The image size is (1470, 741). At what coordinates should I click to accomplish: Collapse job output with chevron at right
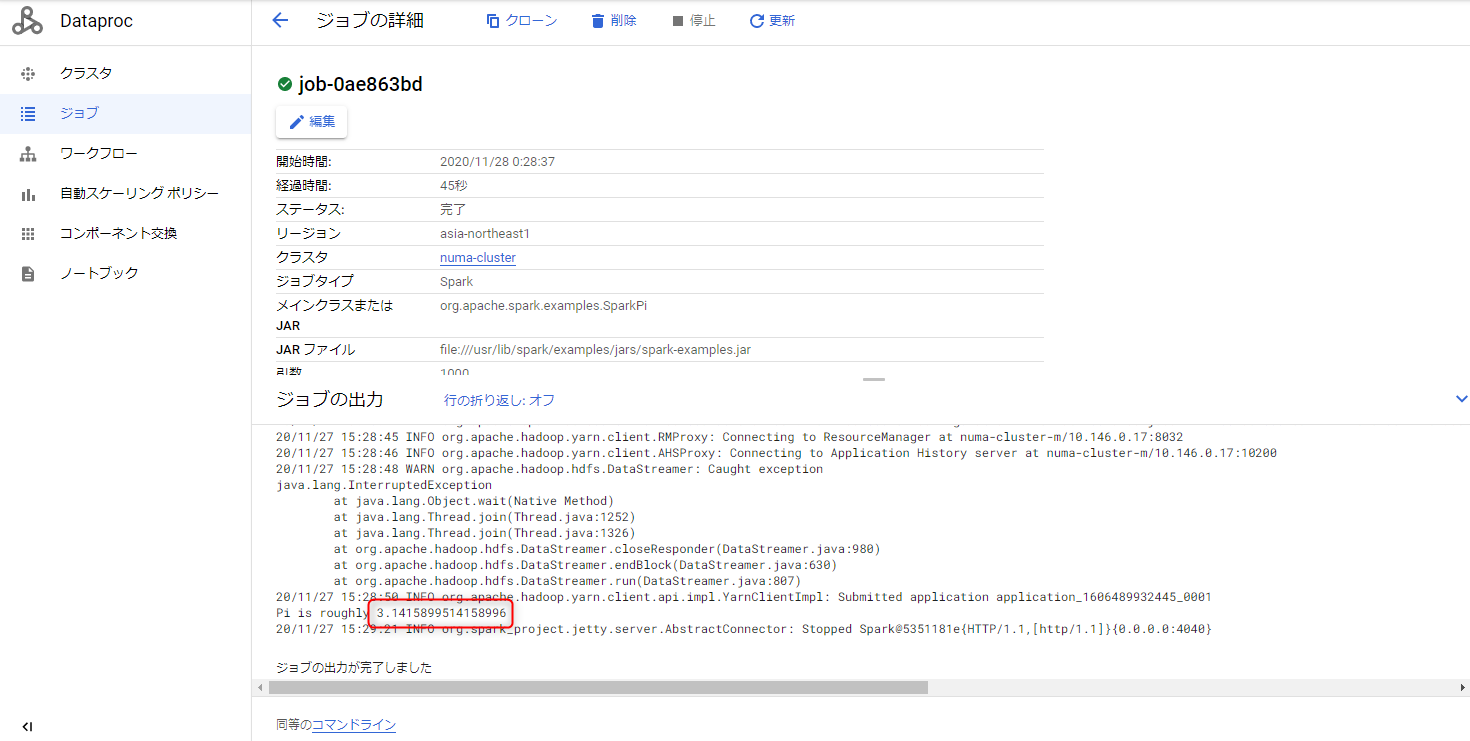(x=1461, y=399)
